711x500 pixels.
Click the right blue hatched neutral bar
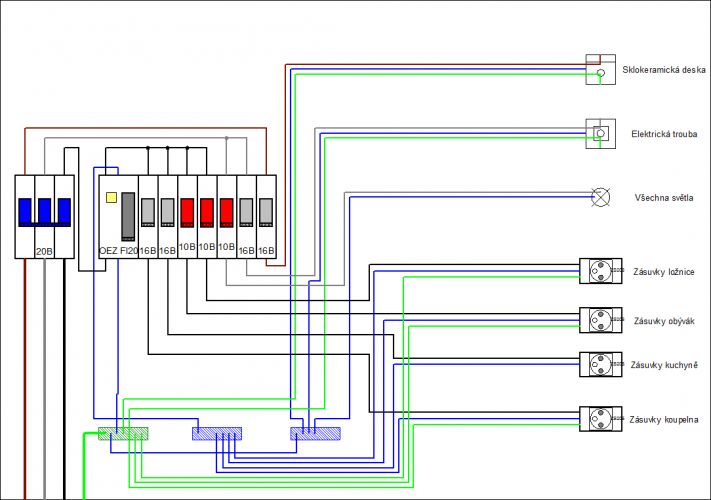(315, 434)
